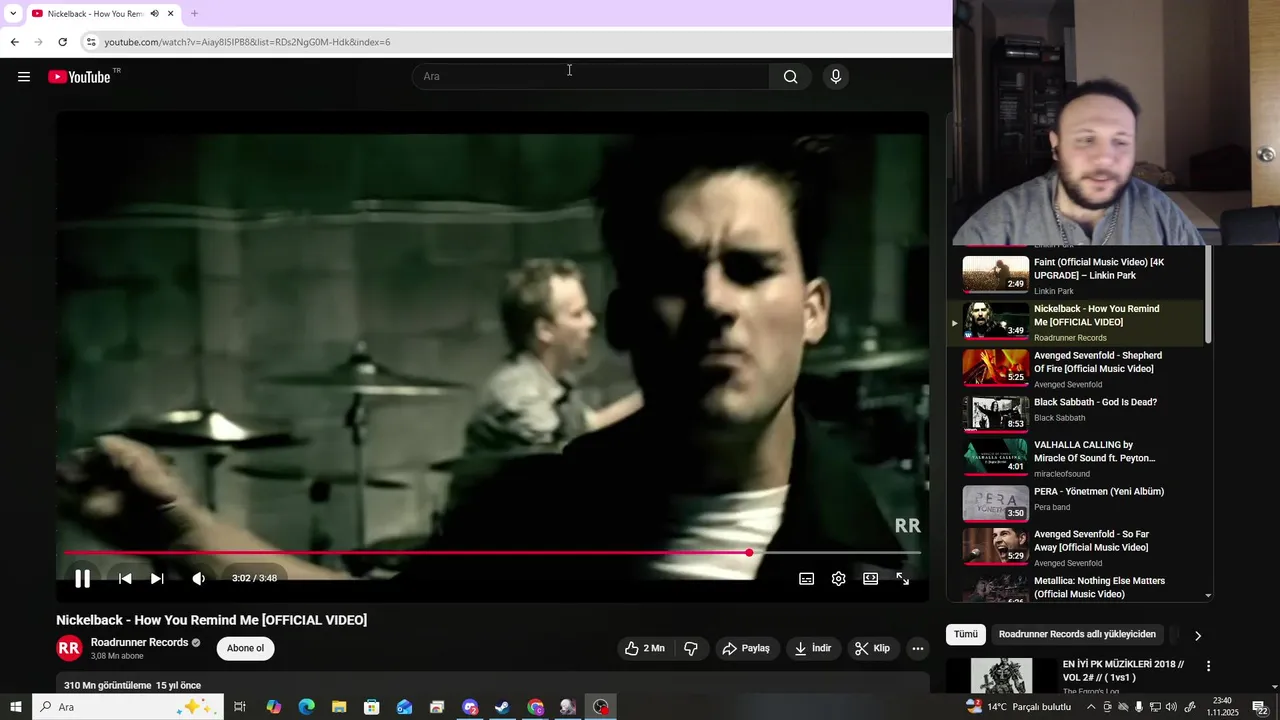The height and width of the screenshot is (720, 1280).
Task: Open more actions three-dot menu under video
Action: pos(918,648)
